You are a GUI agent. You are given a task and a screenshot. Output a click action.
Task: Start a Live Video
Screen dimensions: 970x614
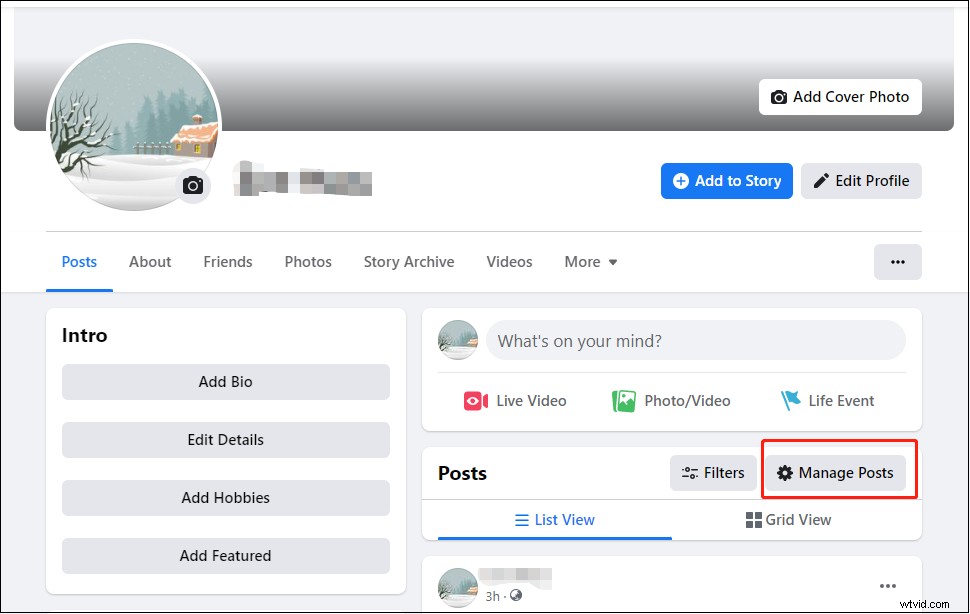[515, 400]
